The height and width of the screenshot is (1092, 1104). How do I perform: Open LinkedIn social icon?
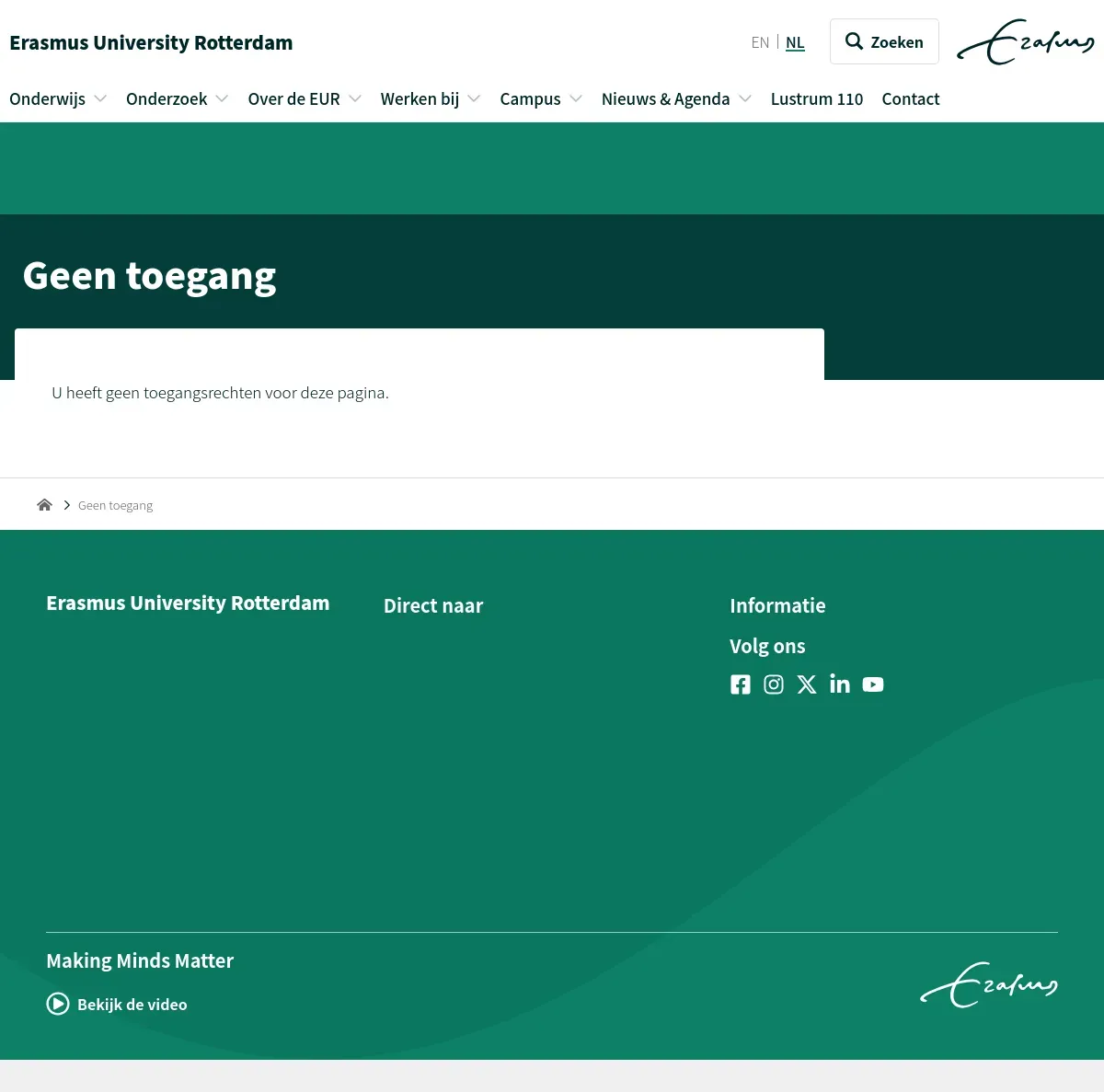coord(840,684)
